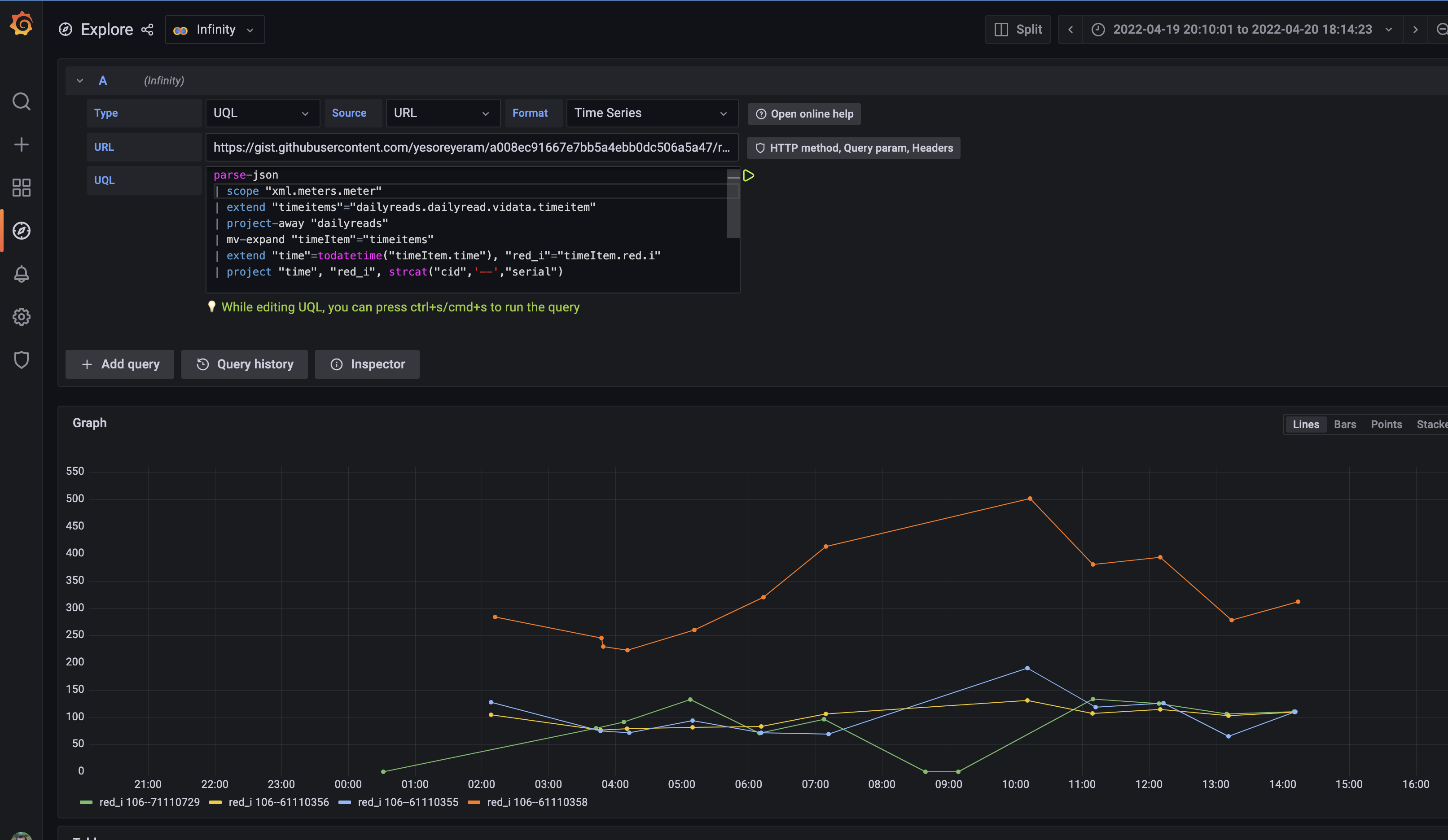Switch graph display to Bars
Image resolution: width=1448 pixels, height=840 pixels.
(x=1345, y=424)
